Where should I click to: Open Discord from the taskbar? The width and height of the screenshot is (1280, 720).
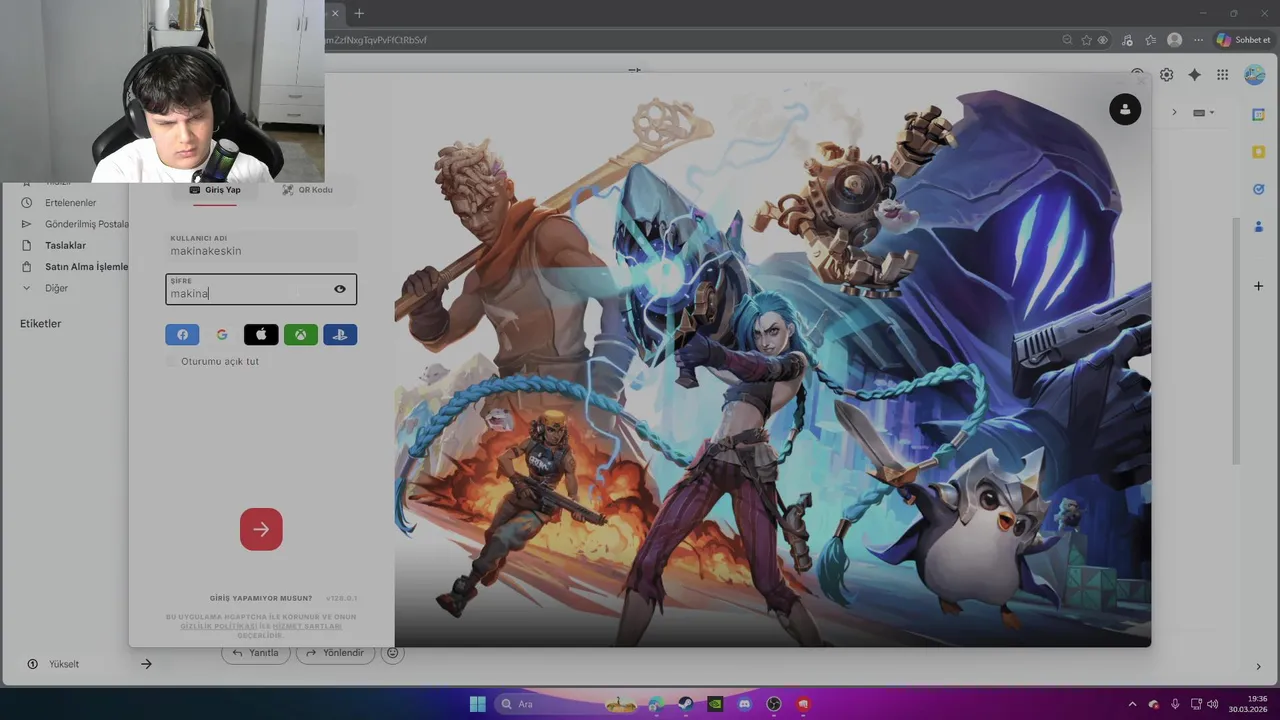pyautogui.click(x=744, y=704)
